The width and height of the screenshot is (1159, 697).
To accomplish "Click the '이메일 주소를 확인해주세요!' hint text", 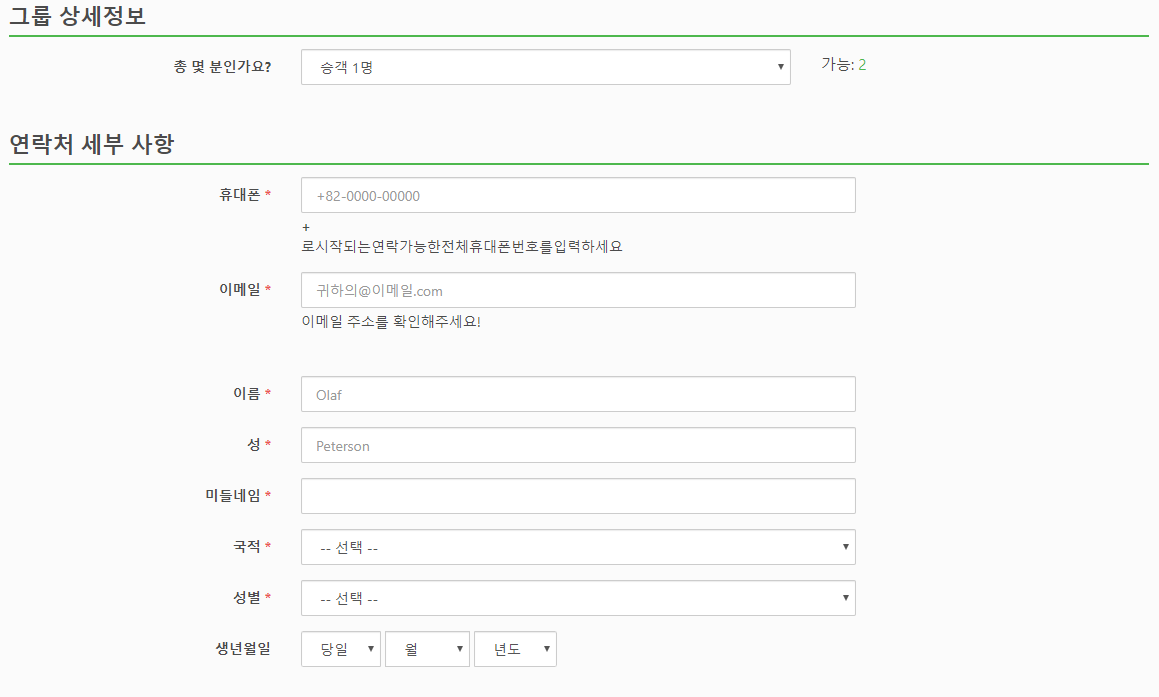I will coord(391,322).
